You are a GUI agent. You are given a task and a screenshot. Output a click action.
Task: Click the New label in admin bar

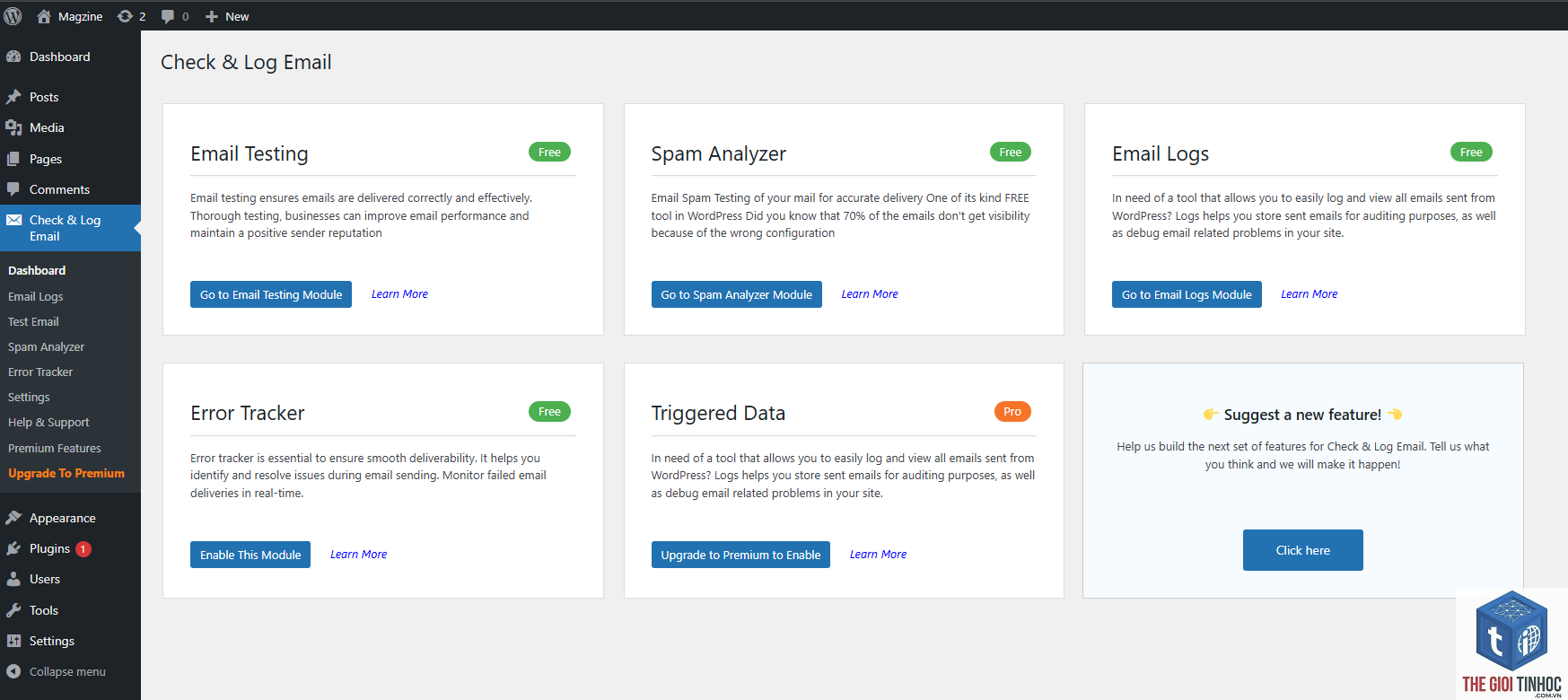[237, 16]
